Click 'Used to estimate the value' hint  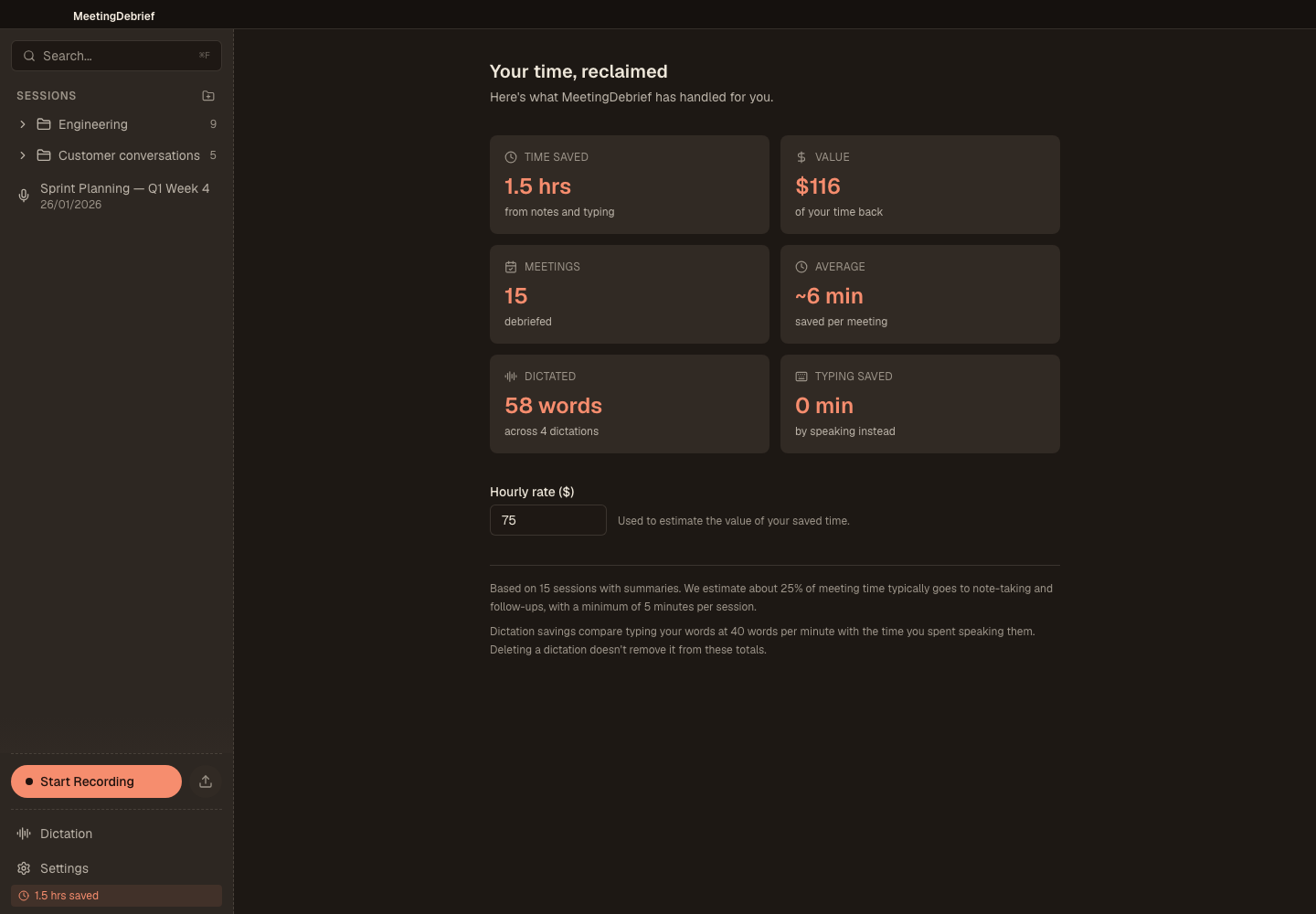pos(734,521)
